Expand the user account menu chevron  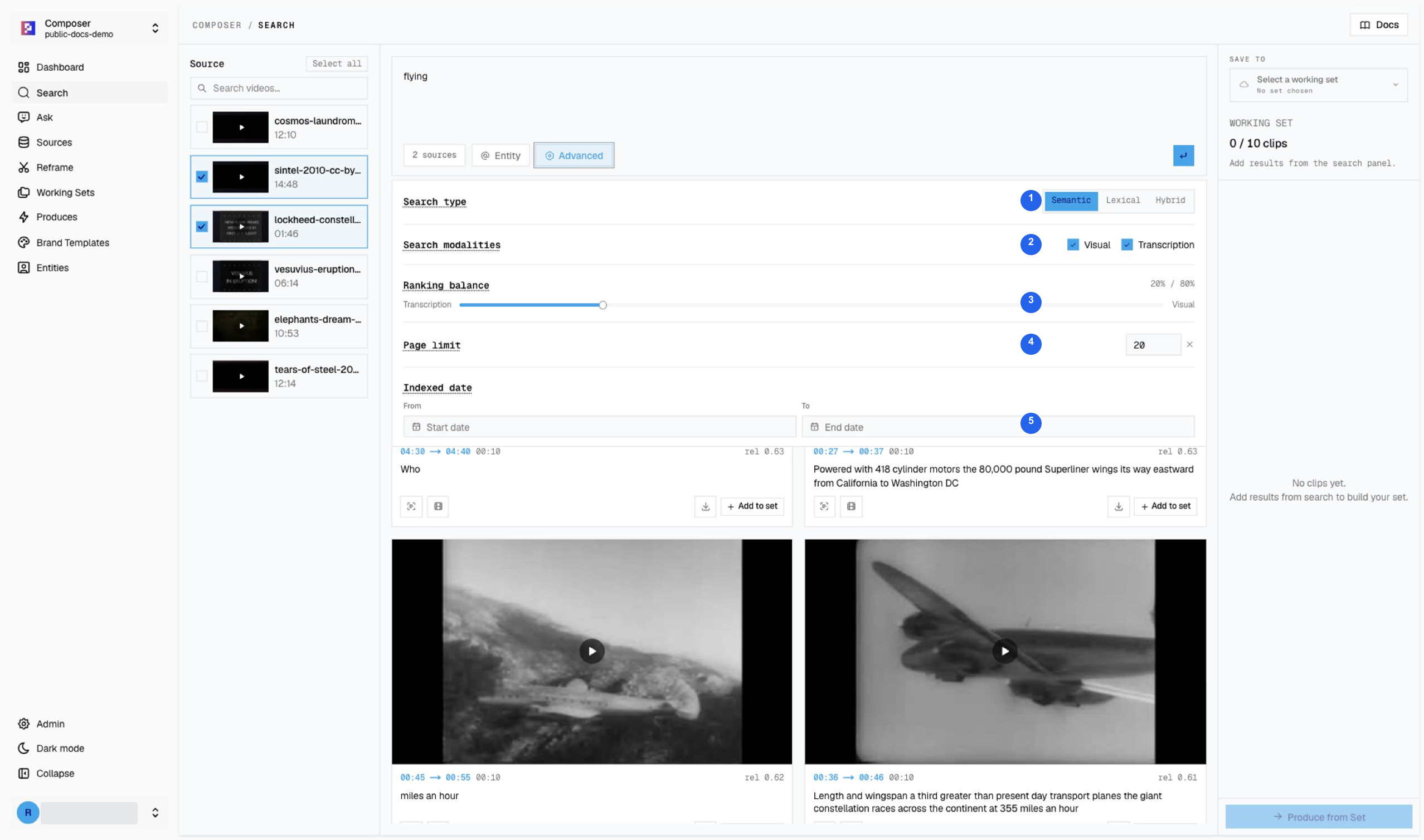[x=155, y=812]
